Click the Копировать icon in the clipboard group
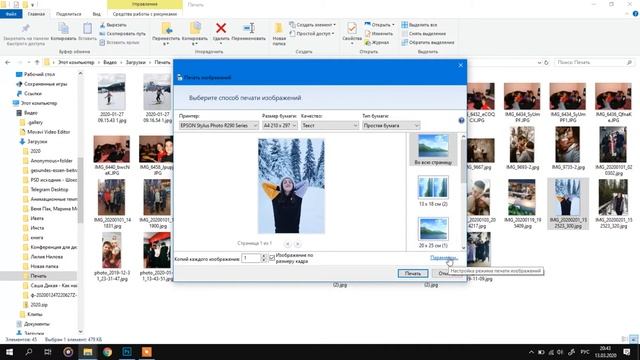The height and width of the screenshot is (360, 640). 63,29
